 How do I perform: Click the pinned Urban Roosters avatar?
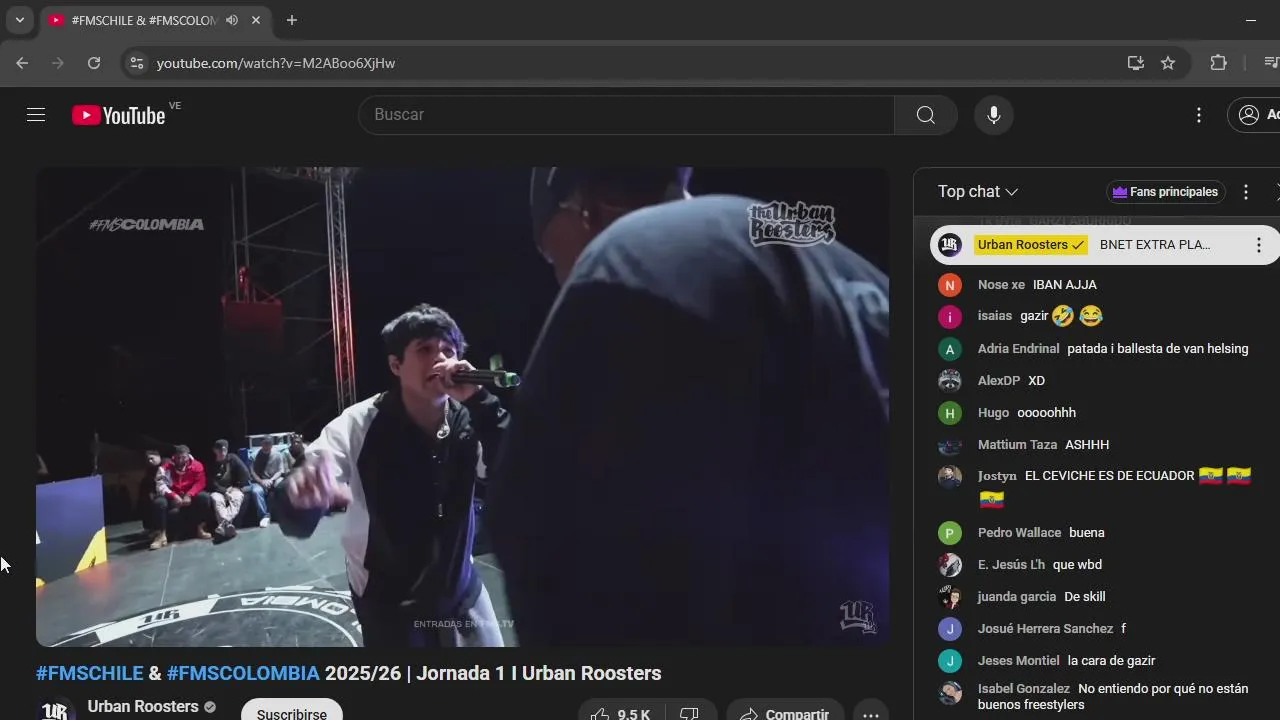pyautogui.click(x=950, y=245)
